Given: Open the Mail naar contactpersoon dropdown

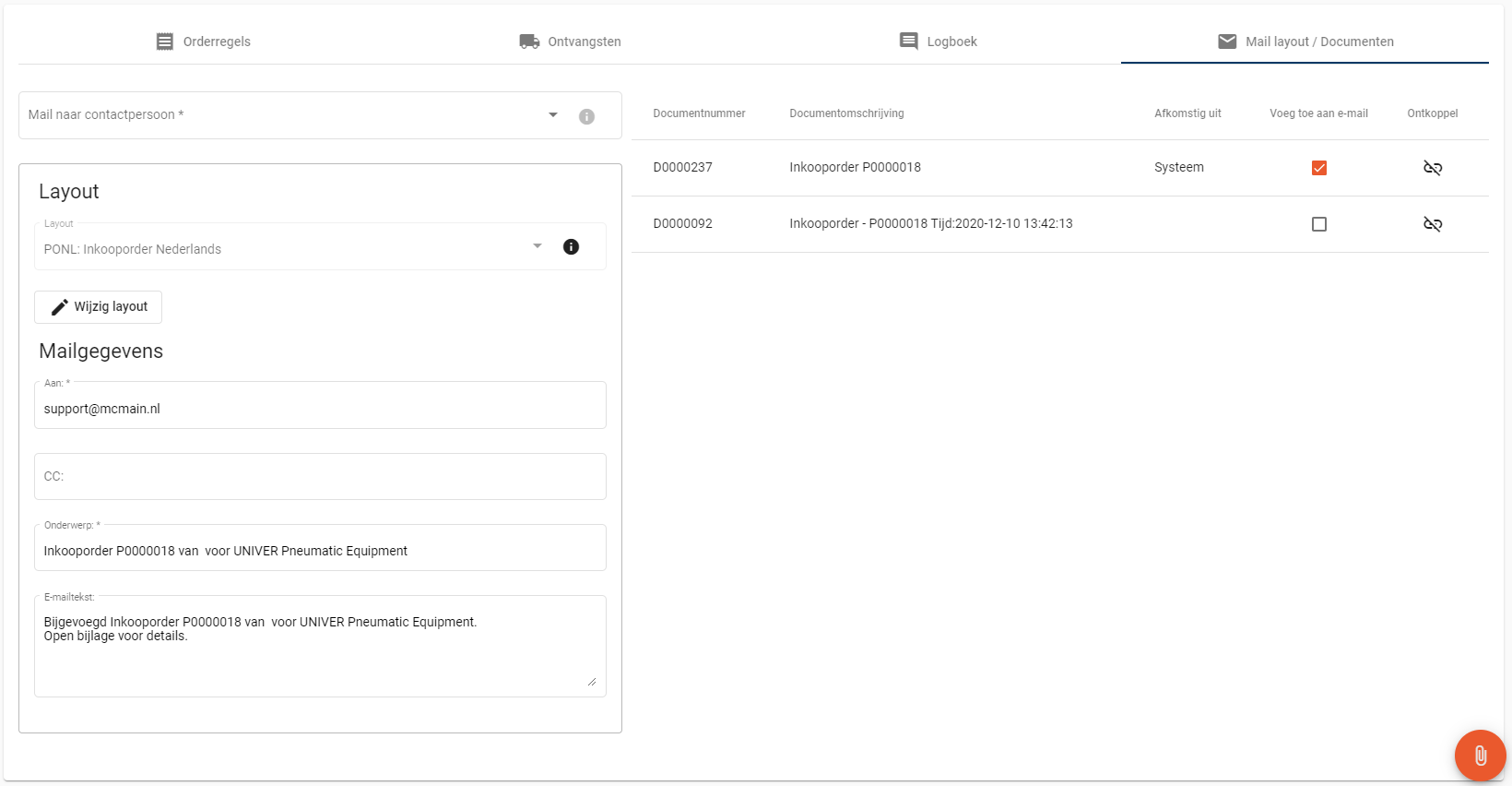Looking at the screenshot, I should pyautogui.click(x=553, y=115).
